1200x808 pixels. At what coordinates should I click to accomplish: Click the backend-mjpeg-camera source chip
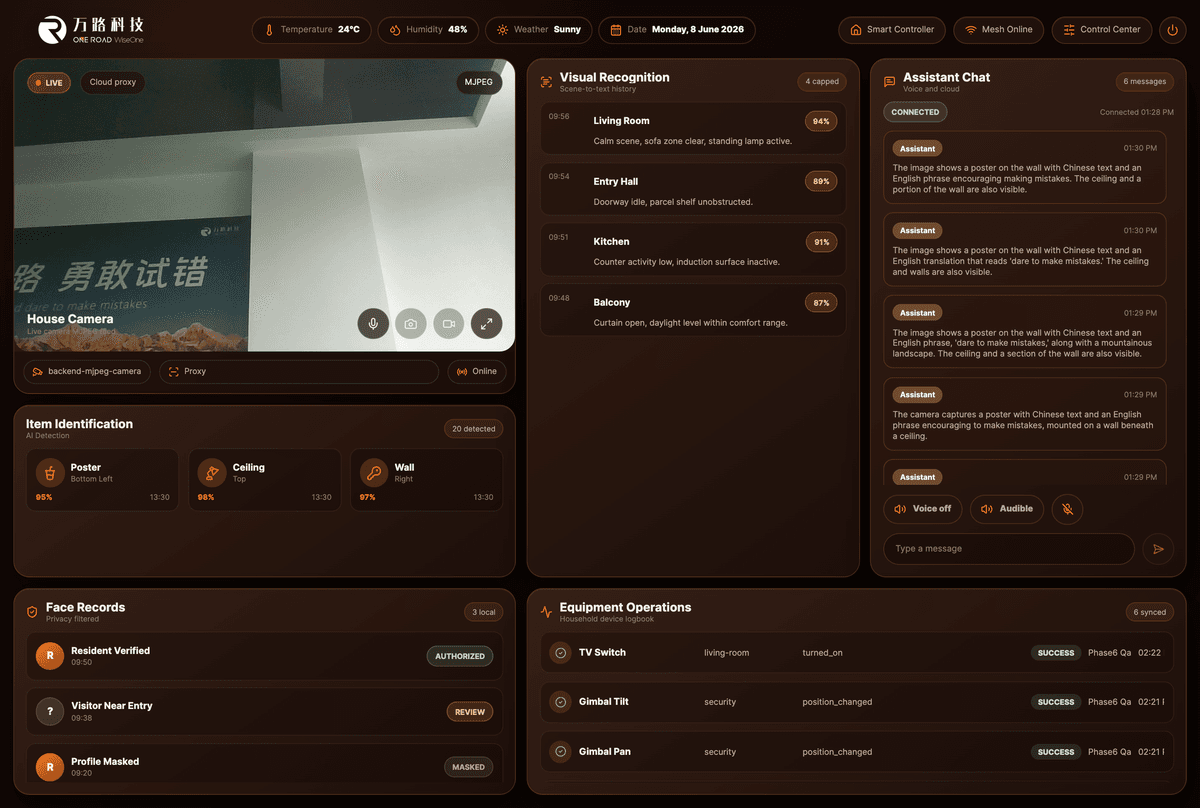click(x=87, y=372)
